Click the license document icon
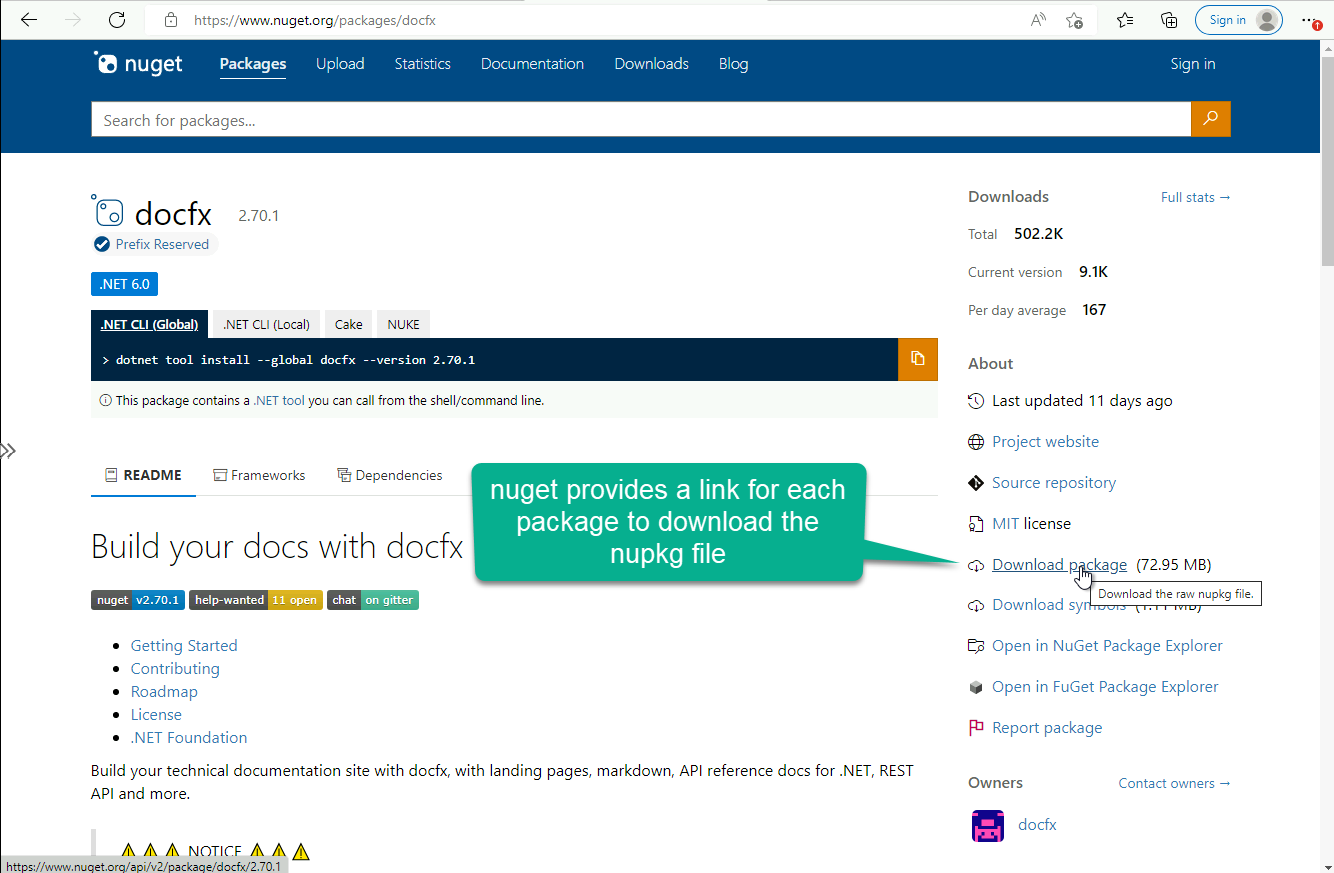Screen dimensions: 1334x873 976,524
